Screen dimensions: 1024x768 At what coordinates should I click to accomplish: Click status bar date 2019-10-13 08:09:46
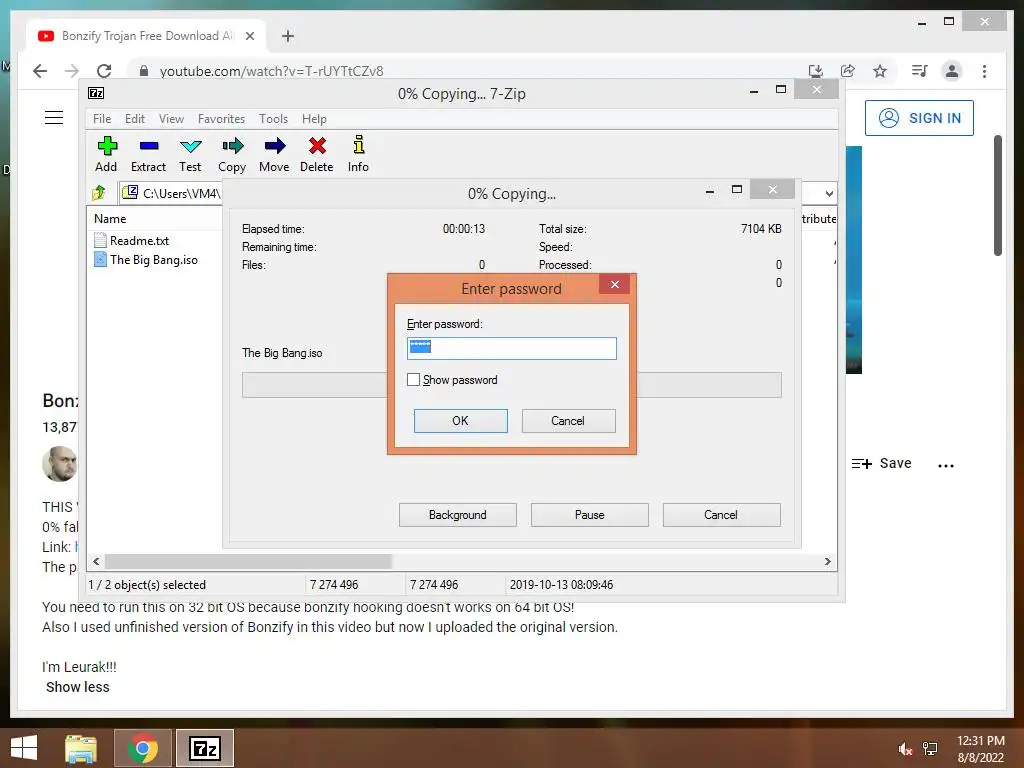(562, 584)
